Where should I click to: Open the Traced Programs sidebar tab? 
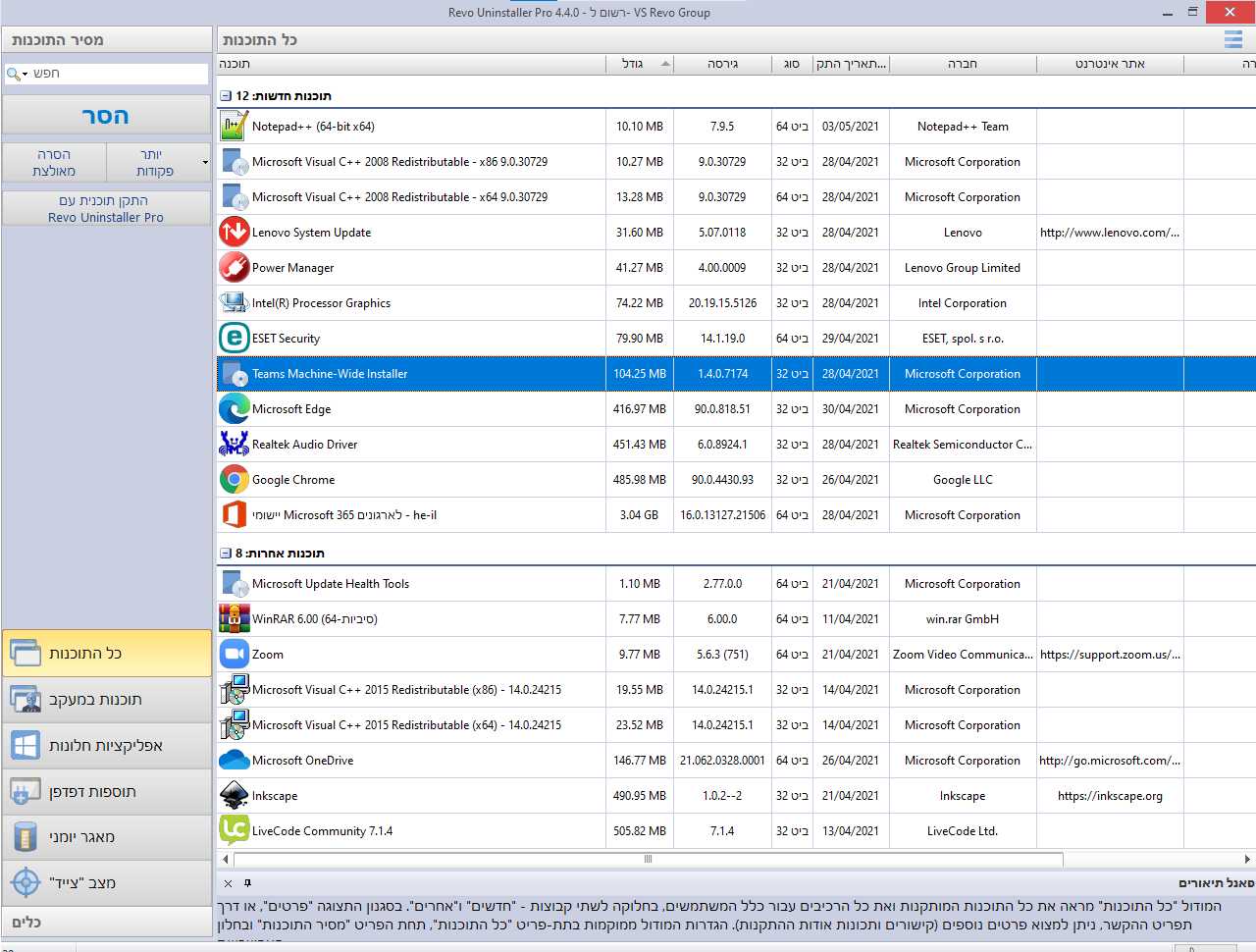coord(106,700)
